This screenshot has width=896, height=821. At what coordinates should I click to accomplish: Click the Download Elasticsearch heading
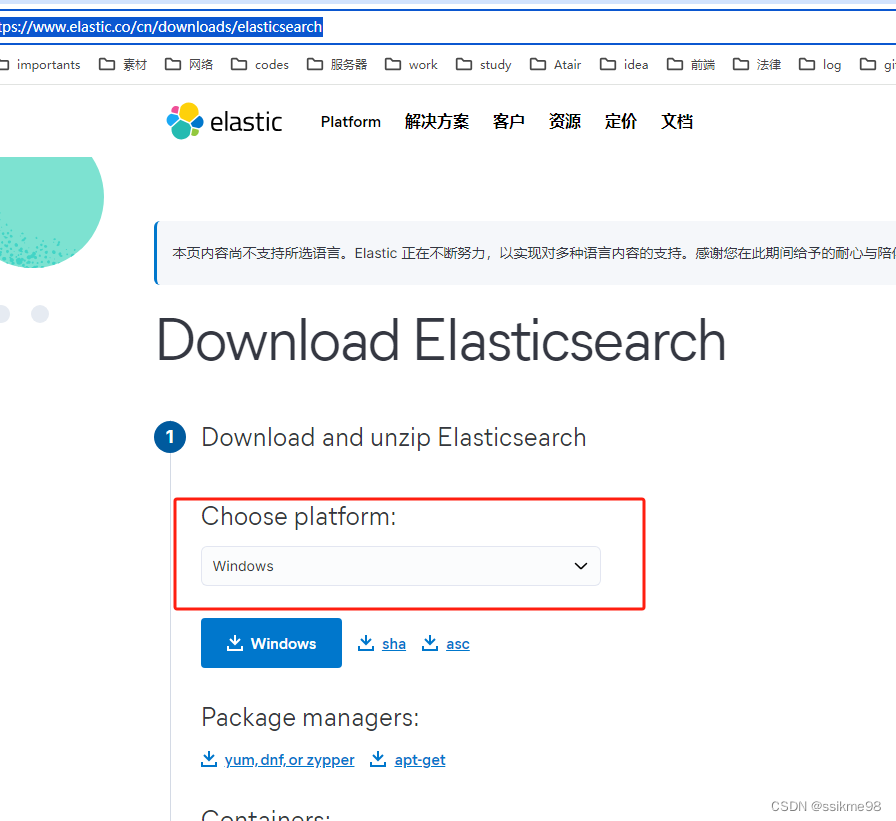(x=441, y=341)
